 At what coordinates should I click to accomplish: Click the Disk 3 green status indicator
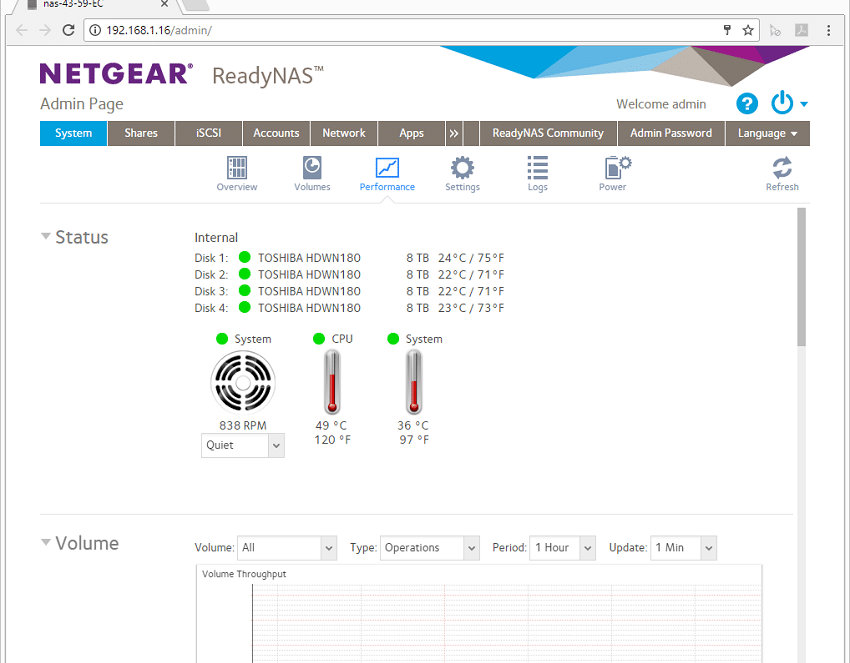[x=244, y=291]
